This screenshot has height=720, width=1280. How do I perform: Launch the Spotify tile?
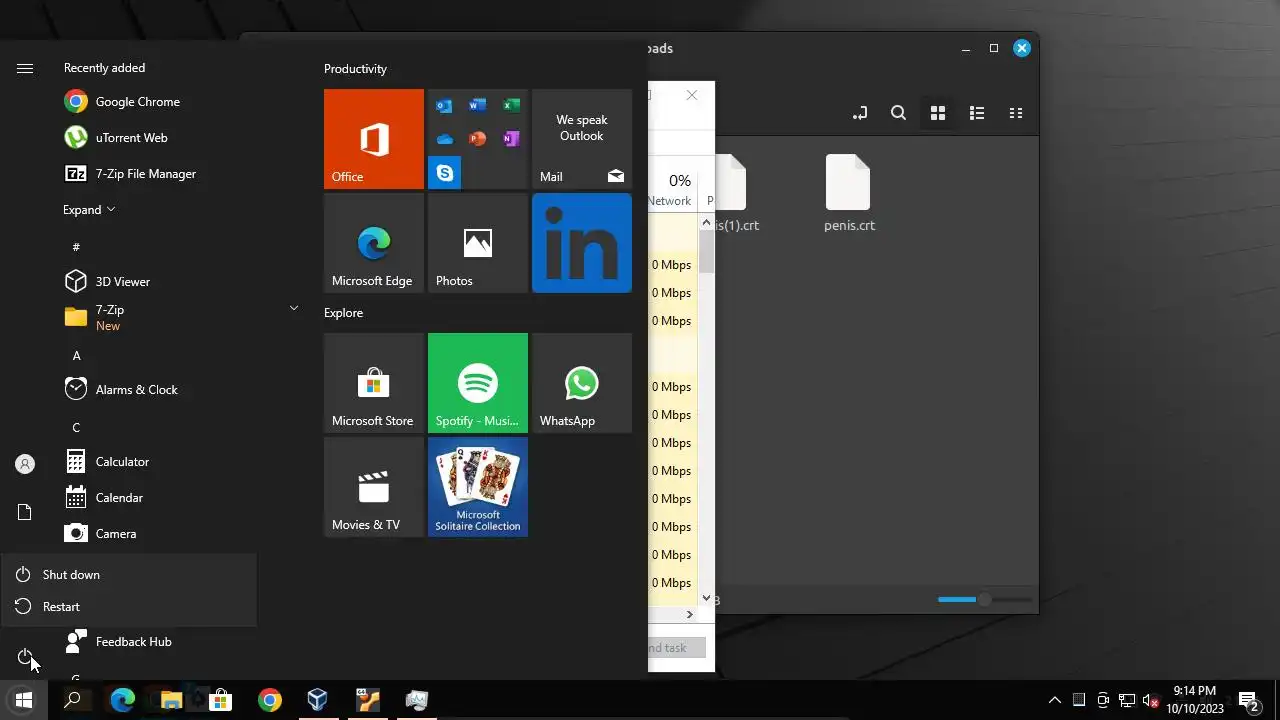[x=478, y=383]
